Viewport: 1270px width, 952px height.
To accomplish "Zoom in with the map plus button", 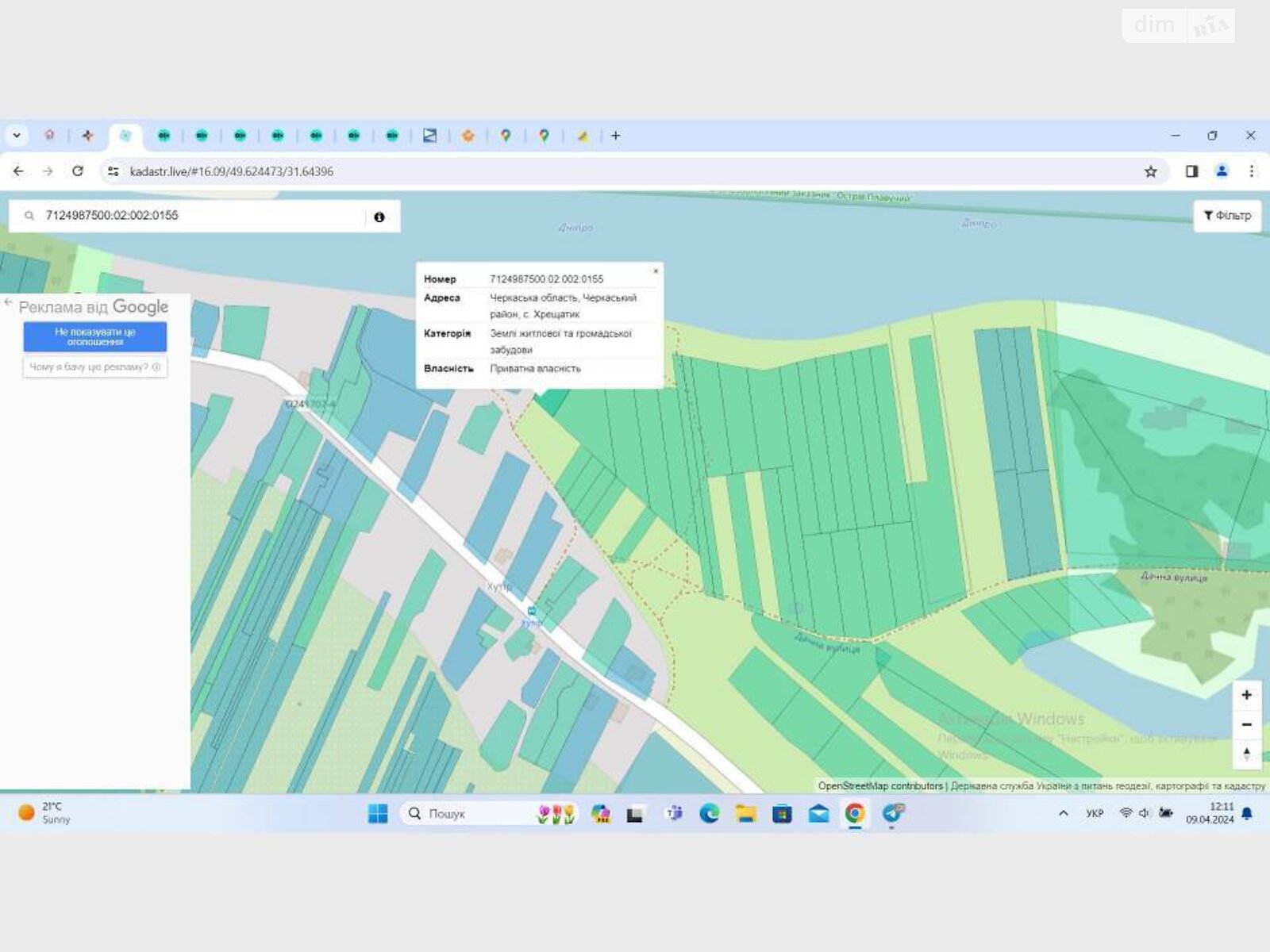I will [1246, 695].
